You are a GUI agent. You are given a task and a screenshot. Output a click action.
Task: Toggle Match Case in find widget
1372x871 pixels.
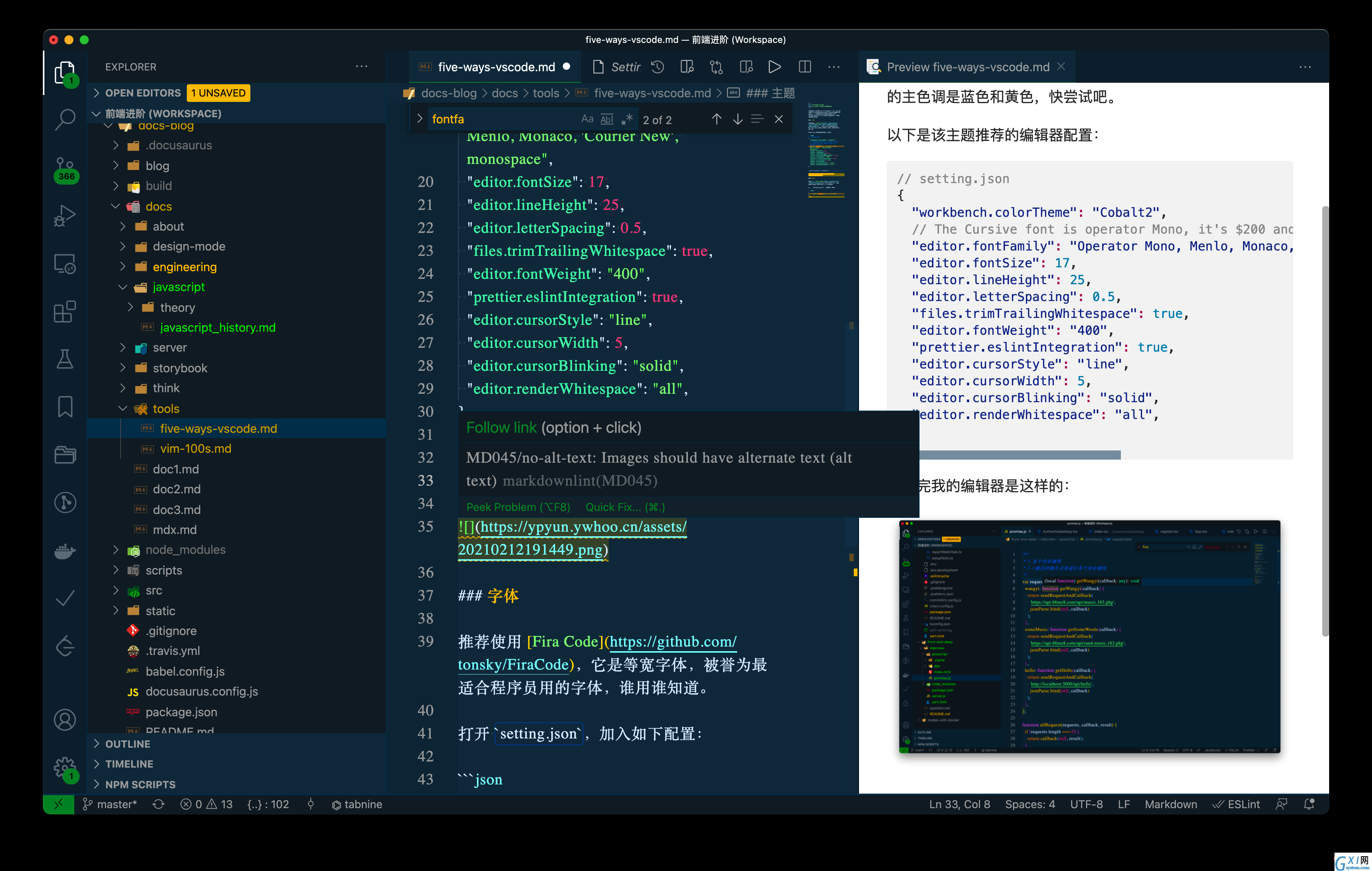click(x=587, y=119)
